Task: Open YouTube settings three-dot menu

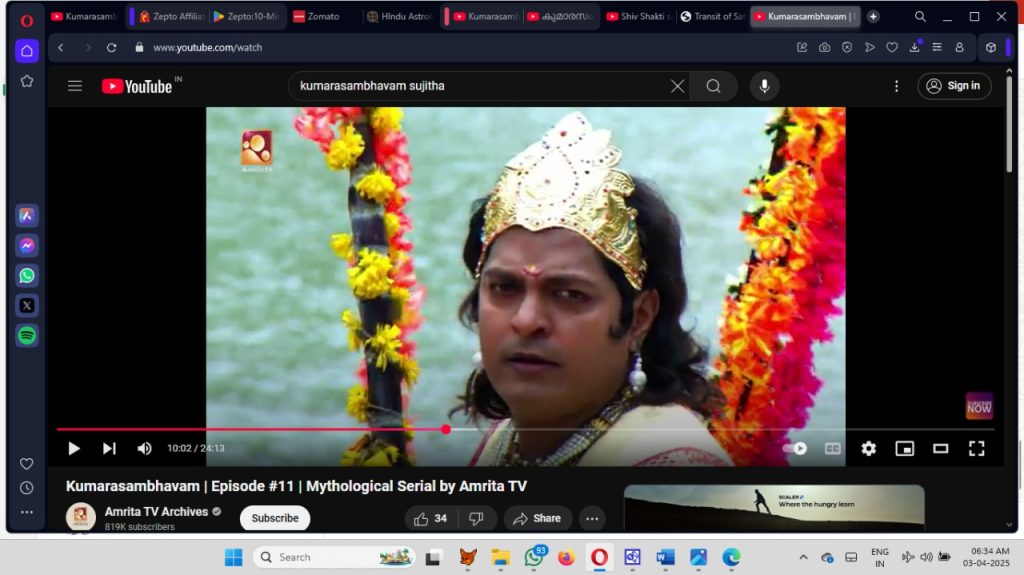Action: (897, 86)
